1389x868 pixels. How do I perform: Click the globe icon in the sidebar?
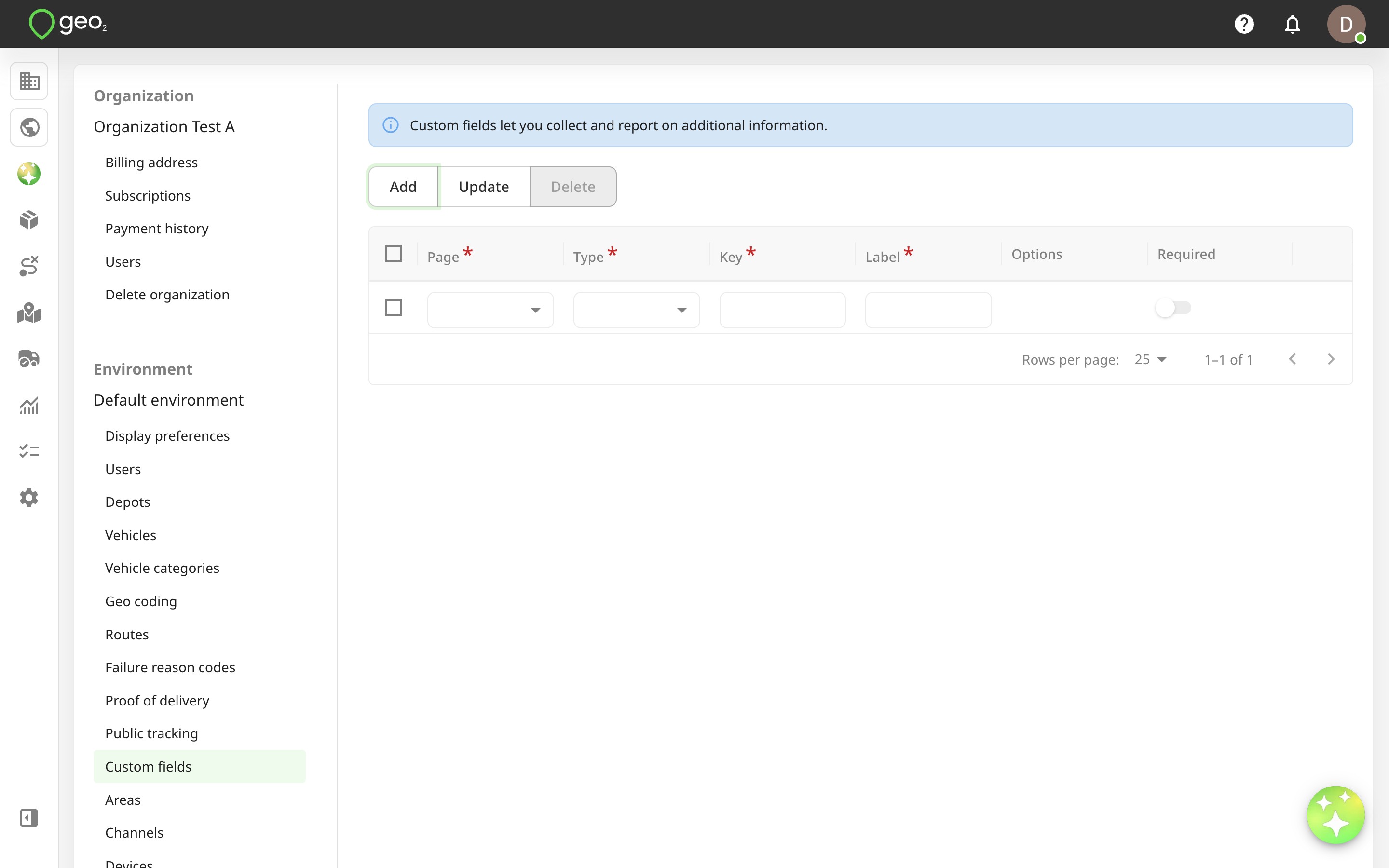[x=29, y=127]
